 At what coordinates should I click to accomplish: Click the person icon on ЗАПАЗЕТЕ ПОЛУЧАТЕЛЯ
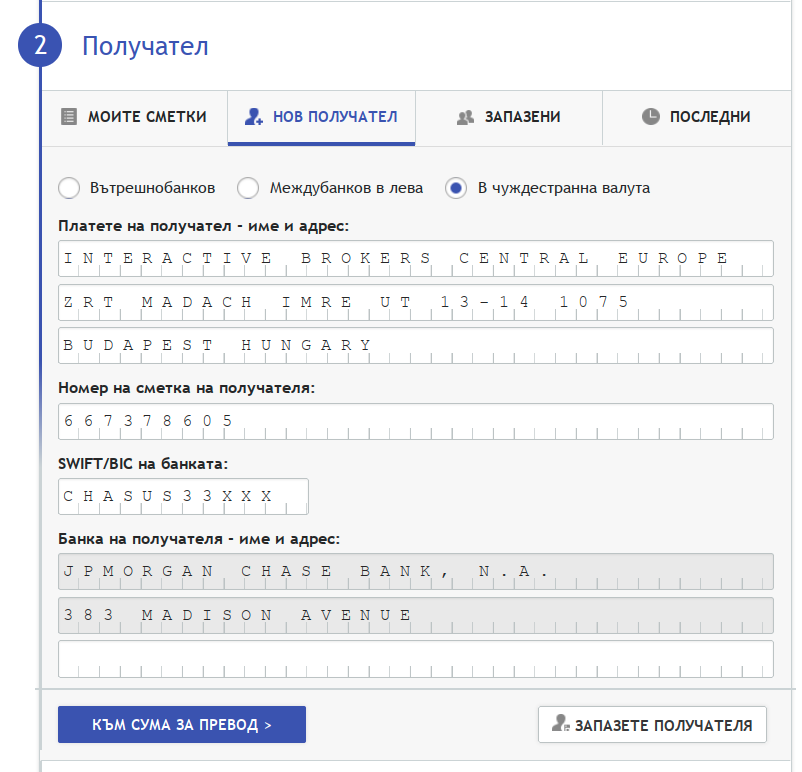tap(561, 723)
